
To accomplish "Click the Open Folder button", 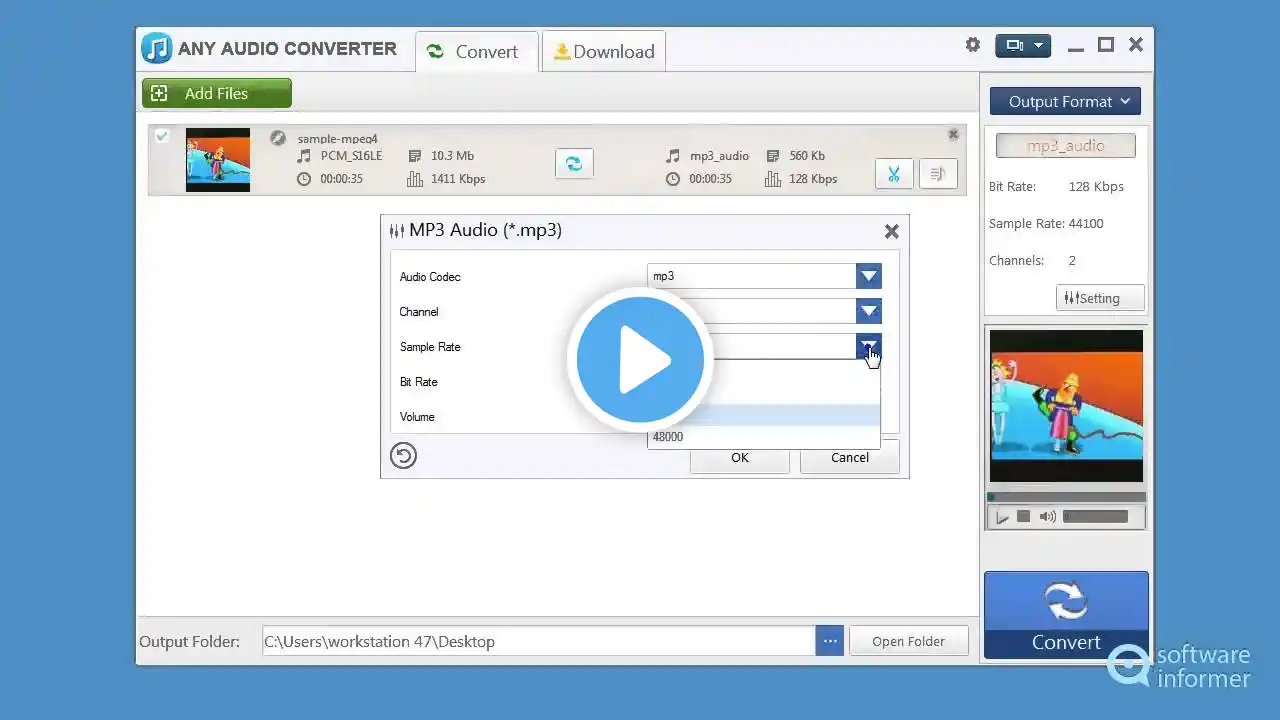I will tap(908, 641).
